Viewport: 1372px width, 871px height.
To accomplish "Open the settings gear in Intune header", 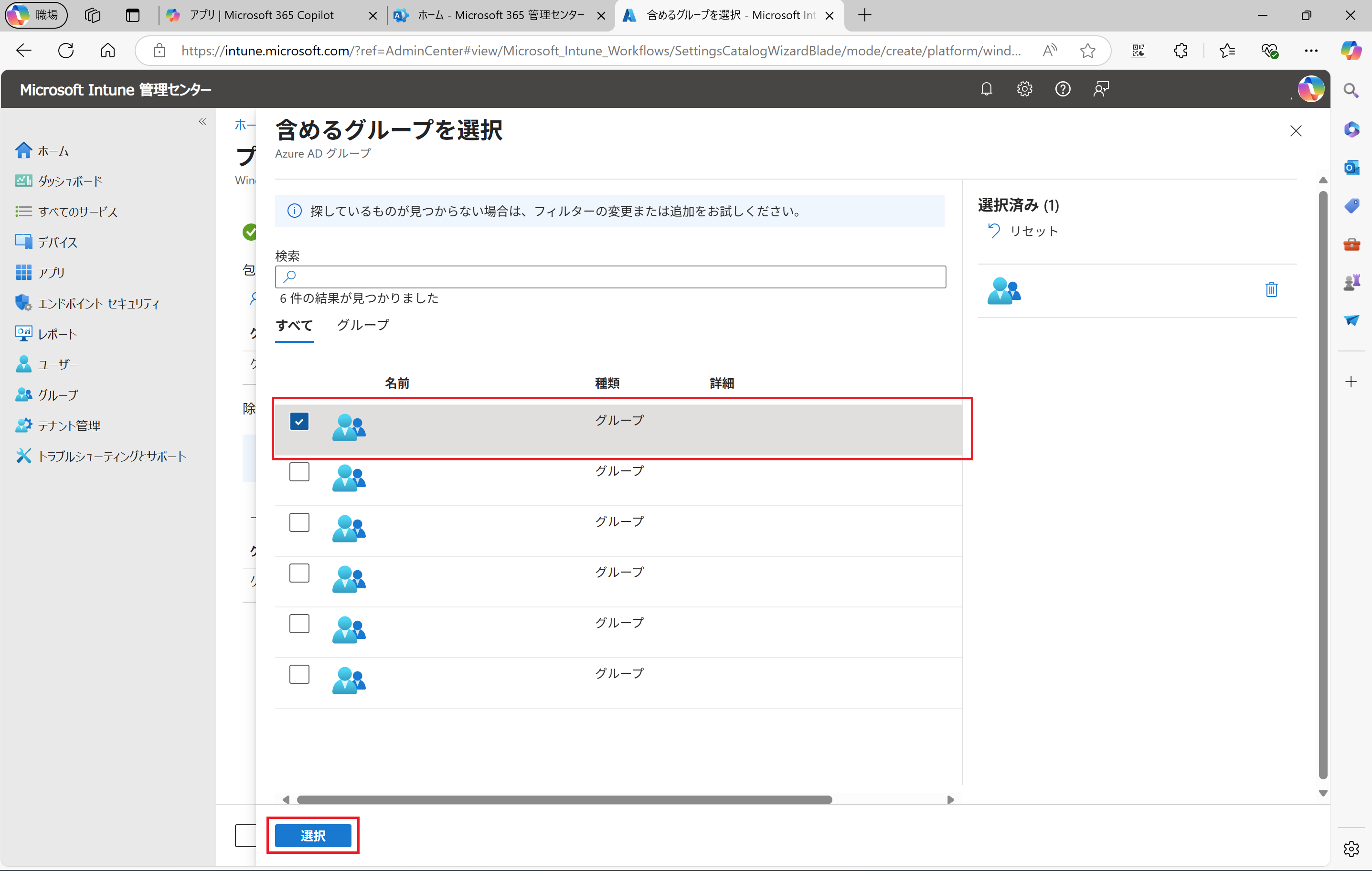I will point(1024,89).
